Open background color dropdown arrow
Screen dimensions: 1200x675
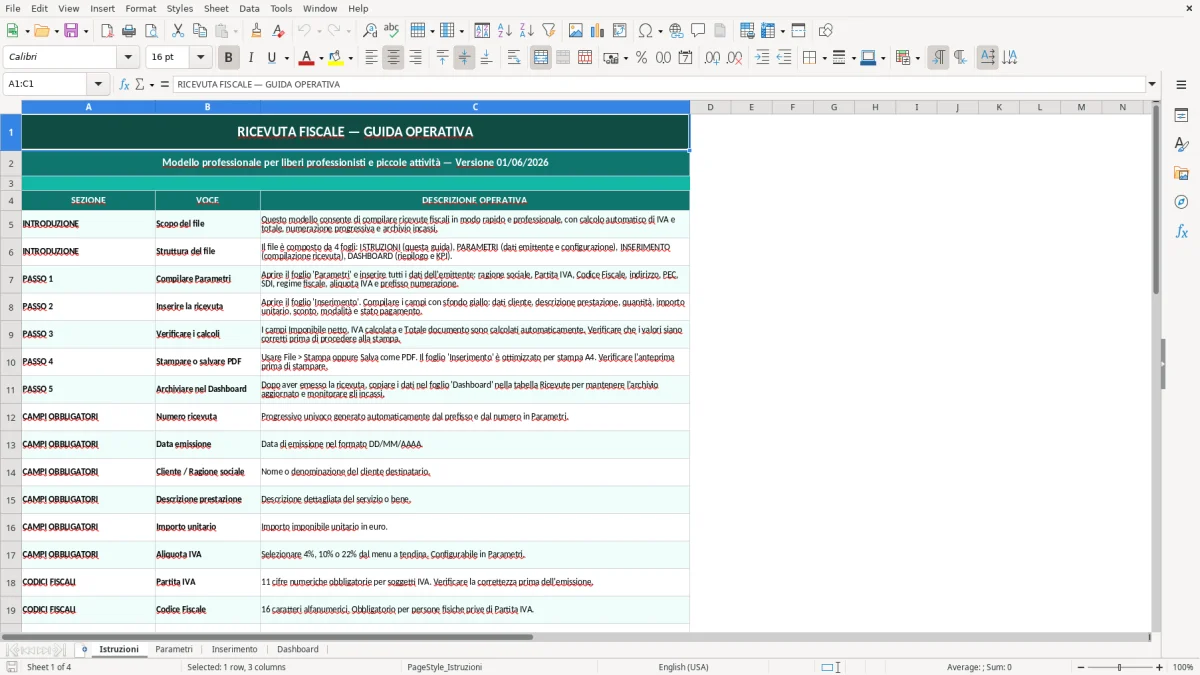[351, 58]
